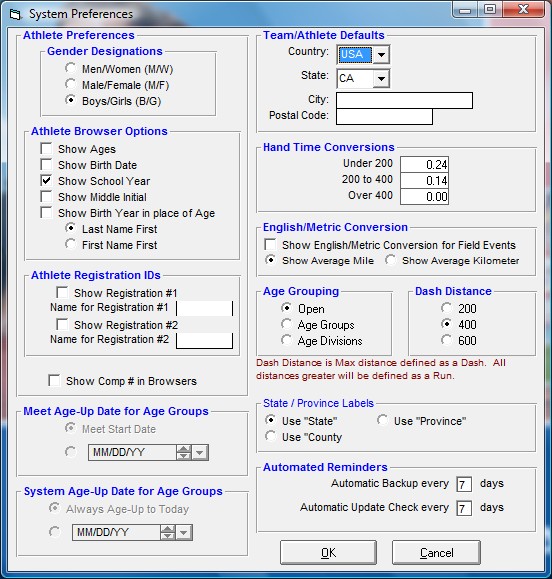Select Use "Province" label option

pos(383,420)
